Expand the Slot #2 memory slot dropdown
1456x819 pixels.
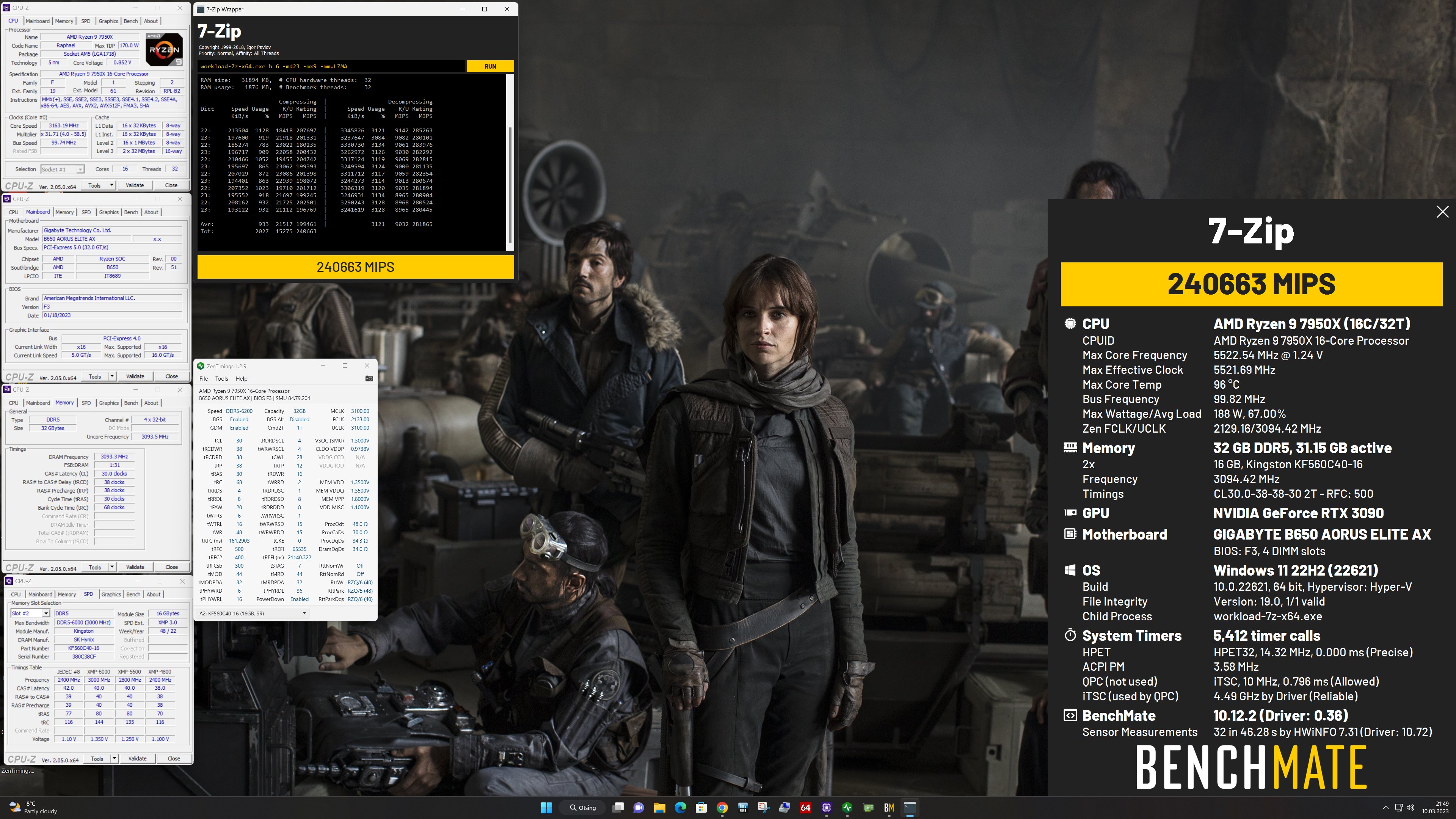46,613
